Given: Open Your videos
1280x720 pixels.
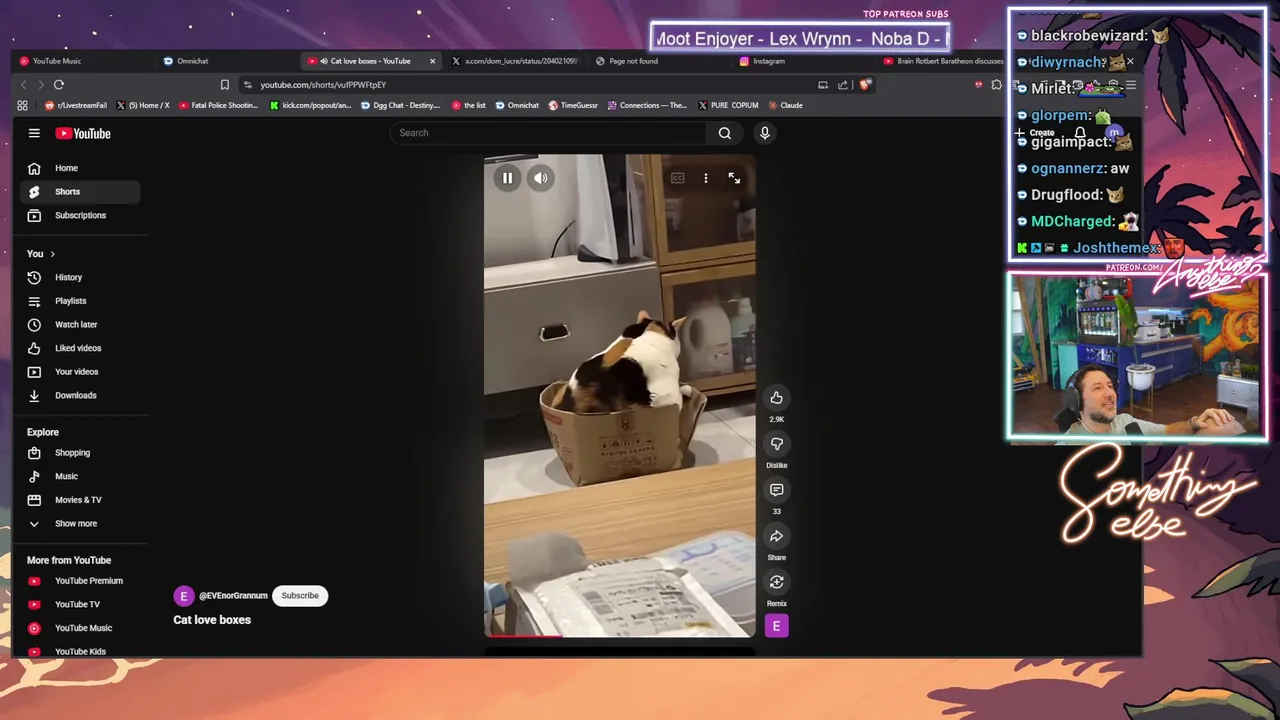Looking at the screenshot, I should [80, 372].
